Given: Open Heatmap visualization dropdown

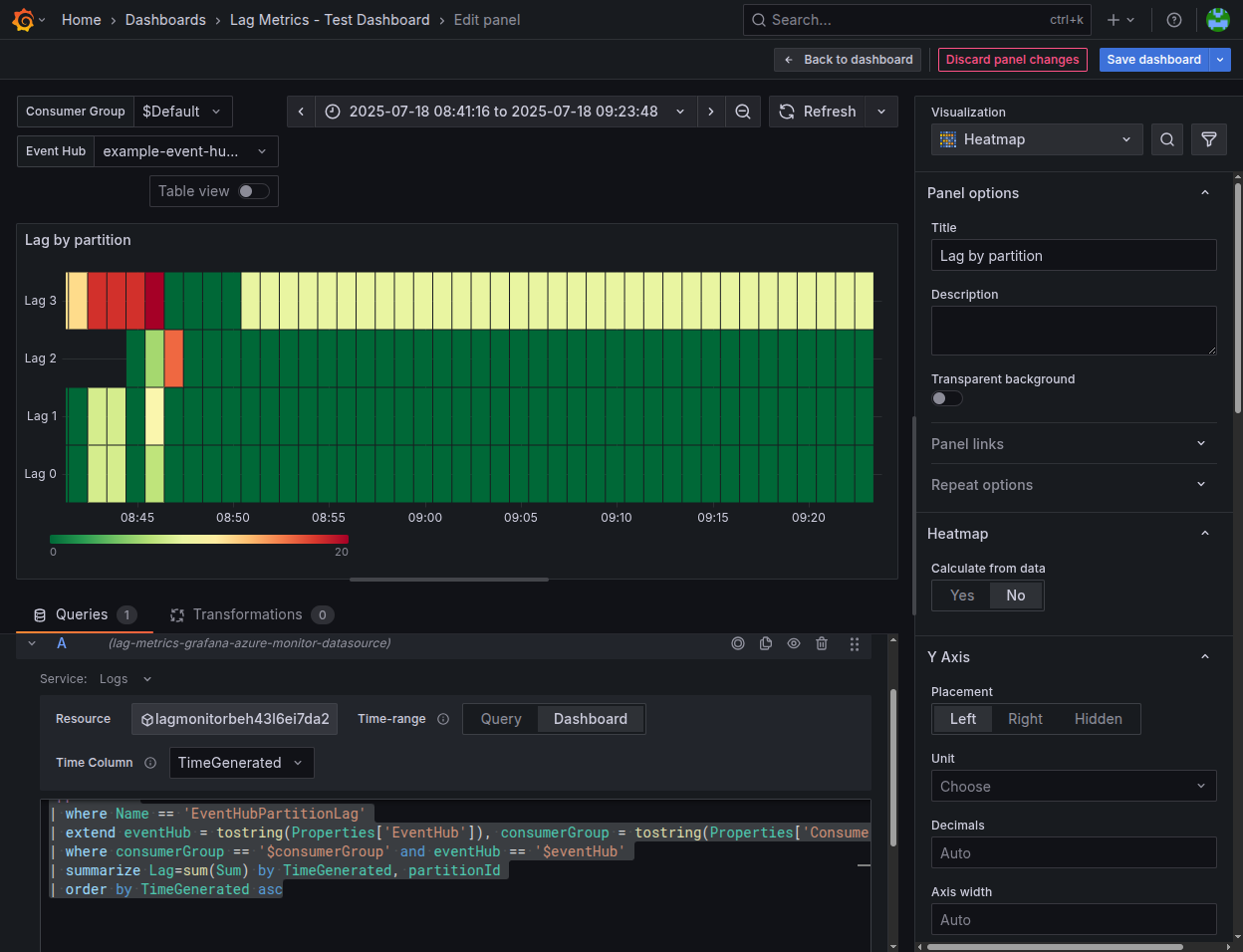Looking at the screenshot, I should point(1037,139).
